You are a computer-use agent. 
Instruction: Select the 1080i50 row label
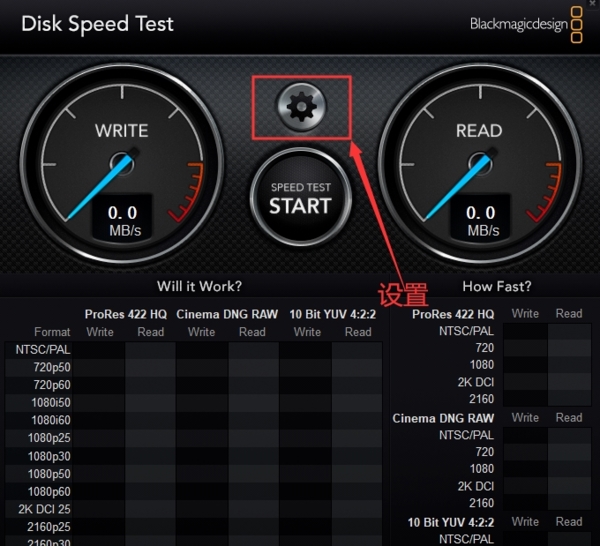[x=51, y=403]
